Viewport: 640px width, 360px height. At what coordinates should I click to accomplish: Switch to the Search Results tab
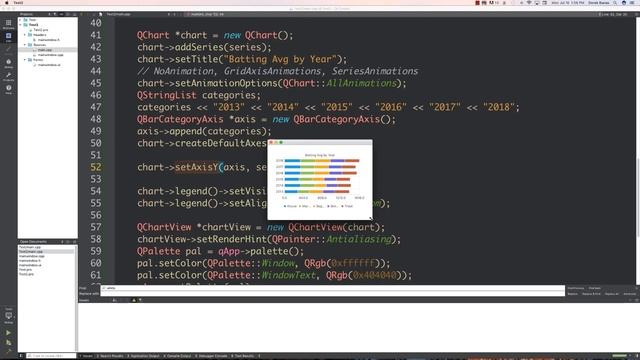click(110, 356)
